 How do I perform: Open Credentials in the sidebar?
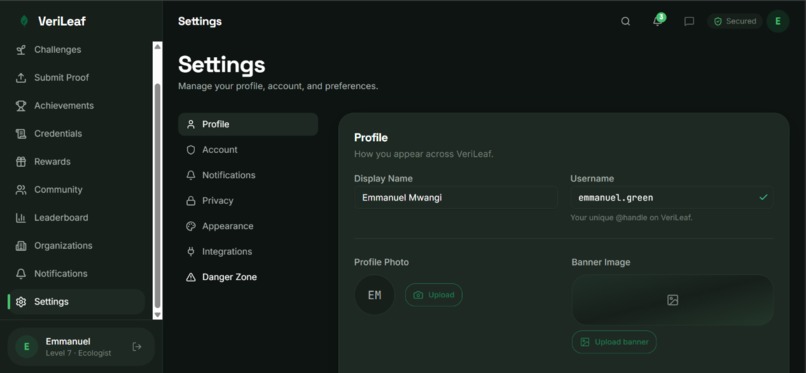77,134
